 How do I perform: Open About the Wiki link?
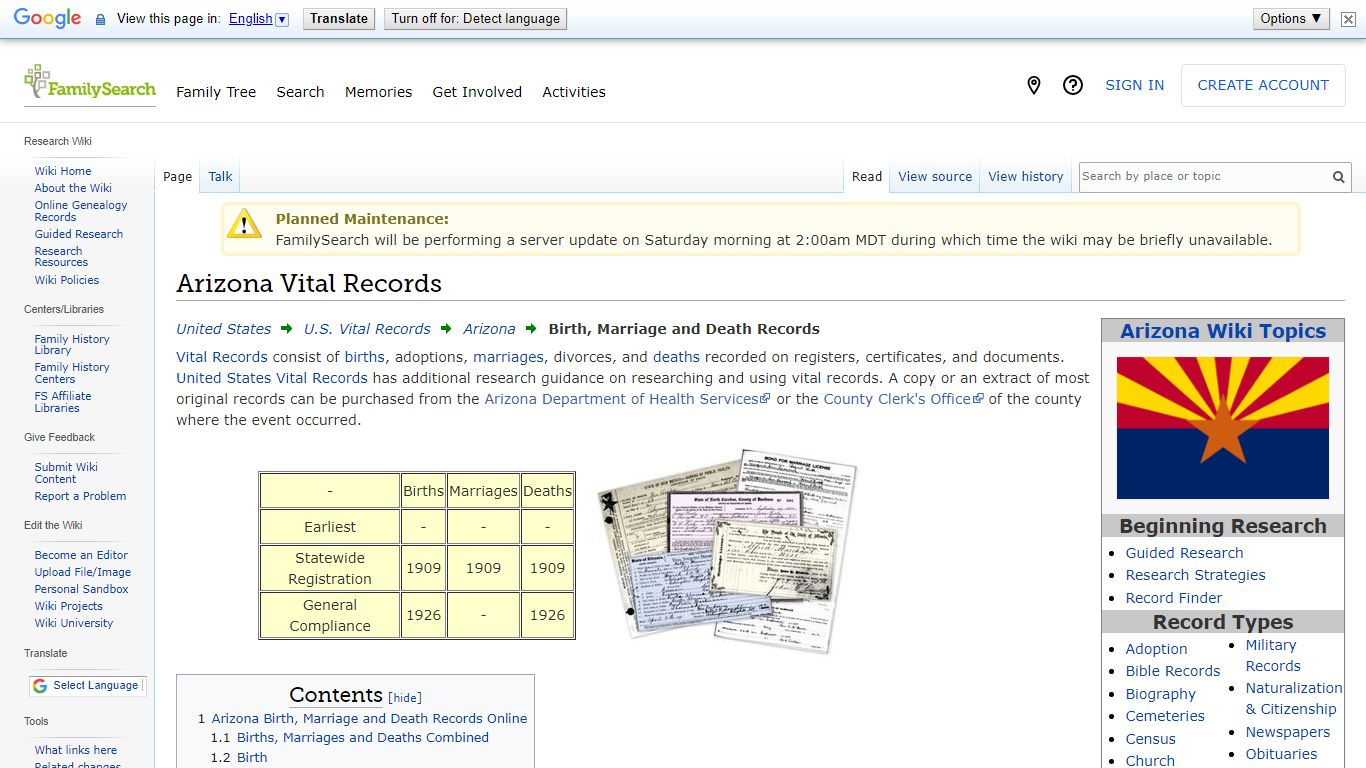pos(73,188)
